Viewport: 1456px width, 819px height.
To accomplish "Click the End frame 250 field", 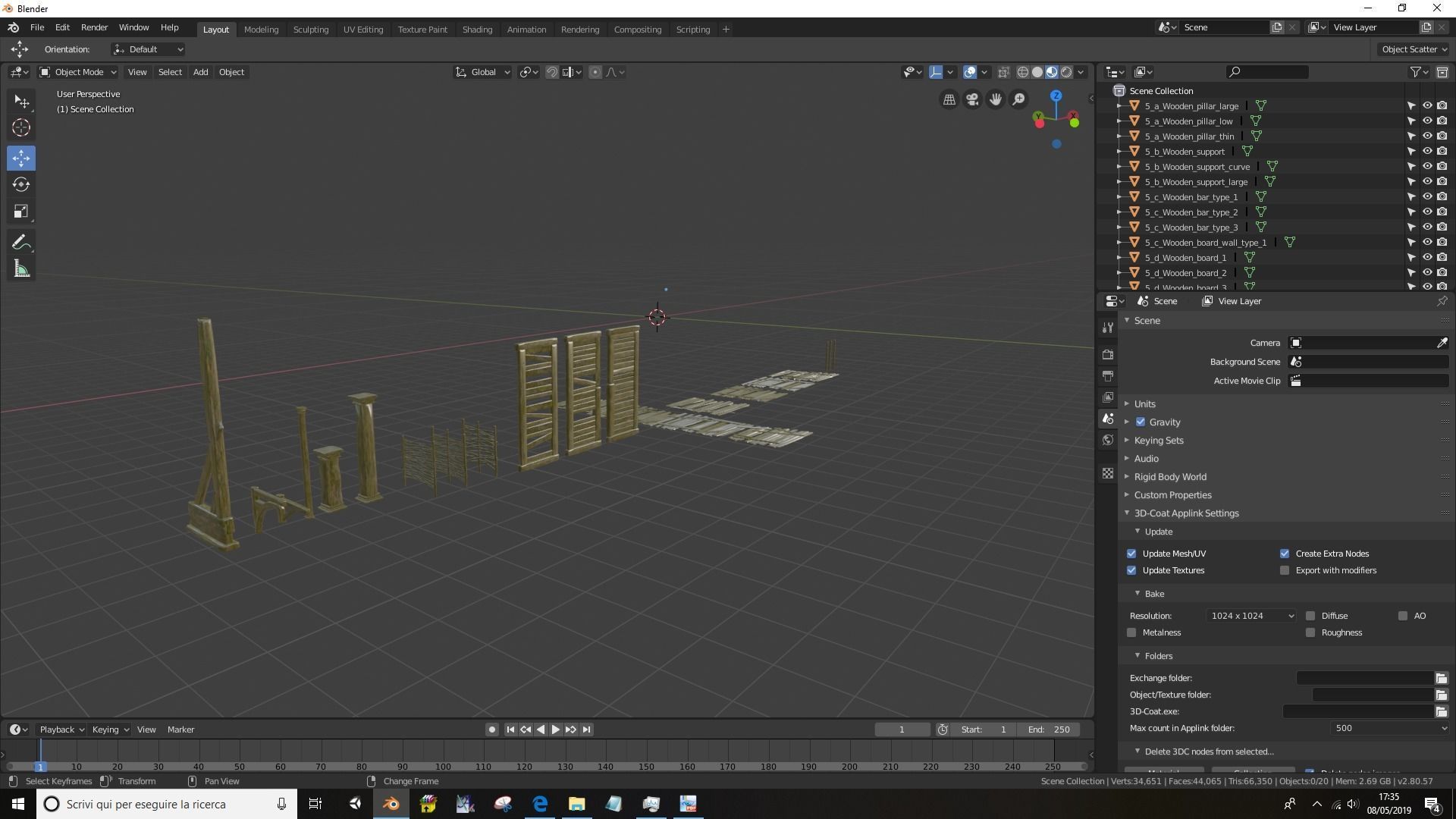I will (x=1050, y=730).
